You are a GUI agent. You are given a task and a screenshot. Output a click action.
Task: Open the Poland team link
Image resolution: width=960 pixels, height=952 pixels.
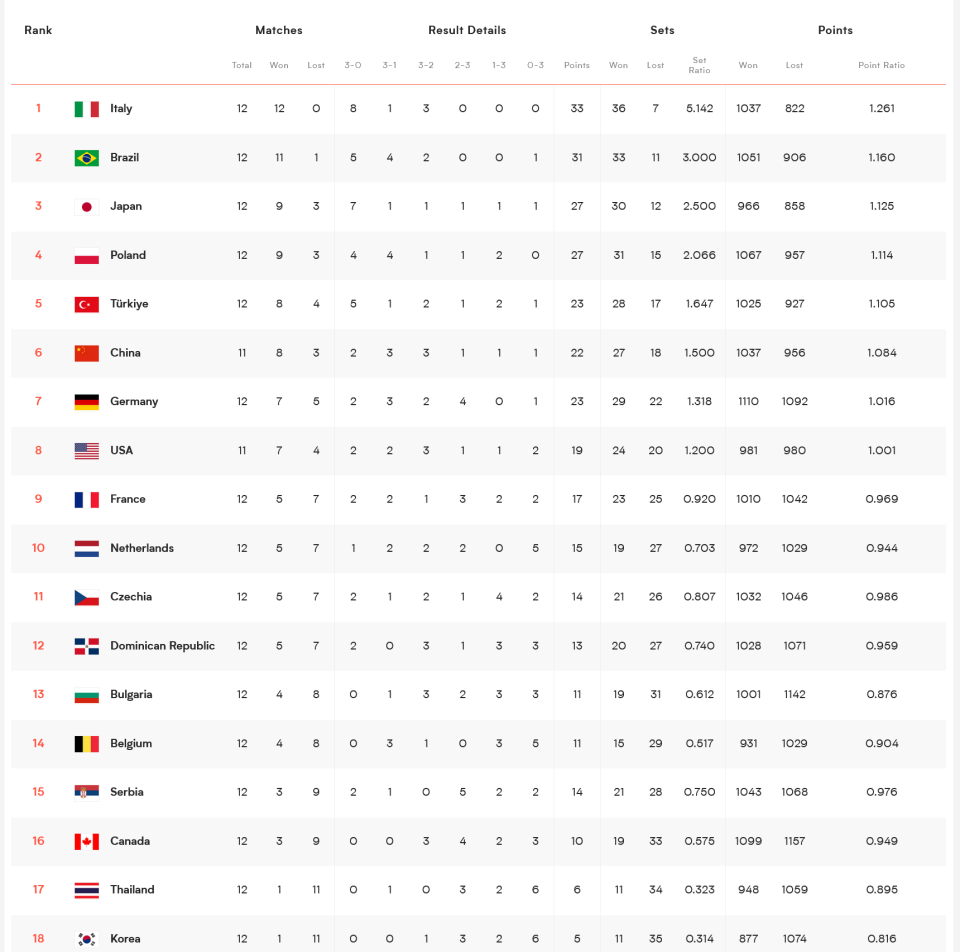pos(128,255)
